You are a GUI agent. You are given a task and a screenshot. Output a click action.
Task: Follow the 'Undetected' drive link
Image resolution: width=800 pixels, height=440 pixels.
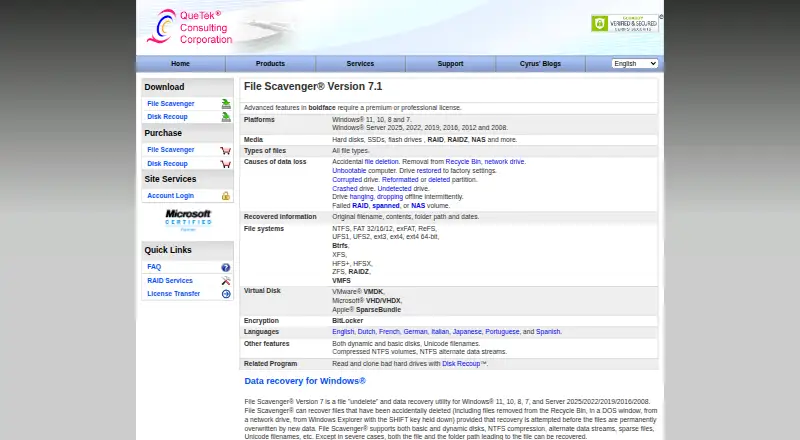[x=394, y=189]
